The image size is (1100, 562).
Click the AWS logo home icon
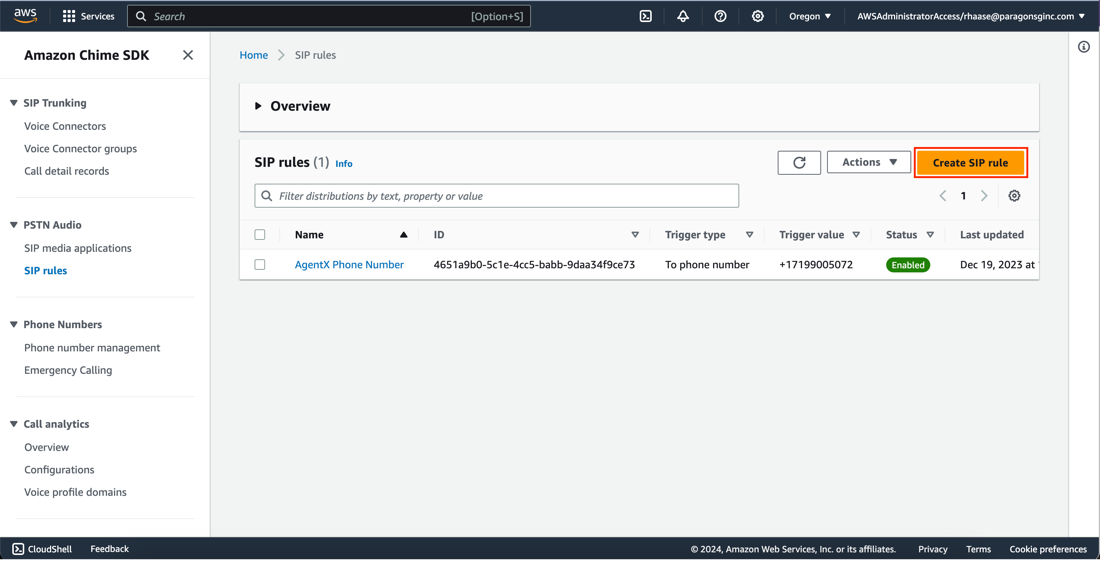pos(26,15)
